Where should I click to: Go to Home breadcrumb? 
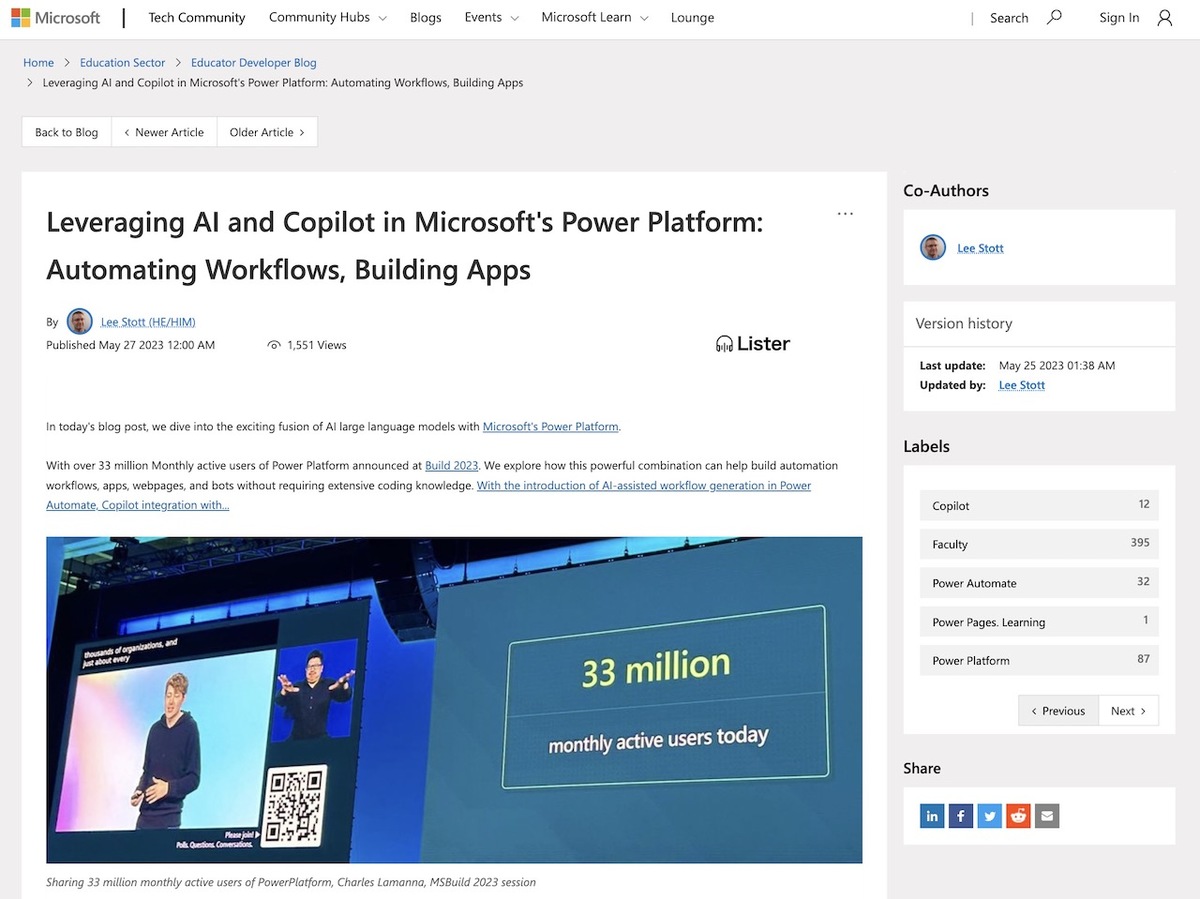(39, 62)
